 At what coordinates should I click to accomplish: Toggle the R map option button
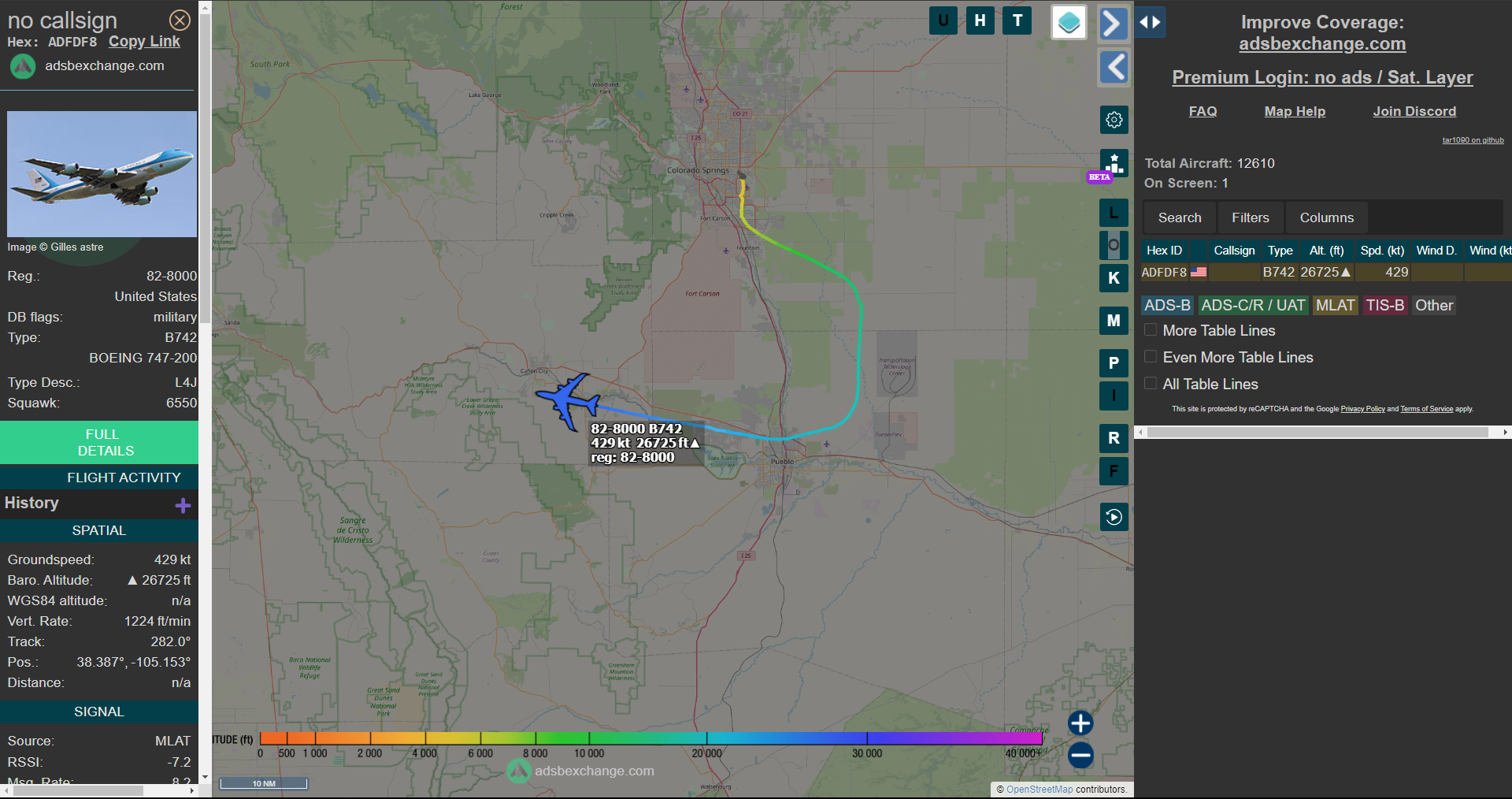1114,438
